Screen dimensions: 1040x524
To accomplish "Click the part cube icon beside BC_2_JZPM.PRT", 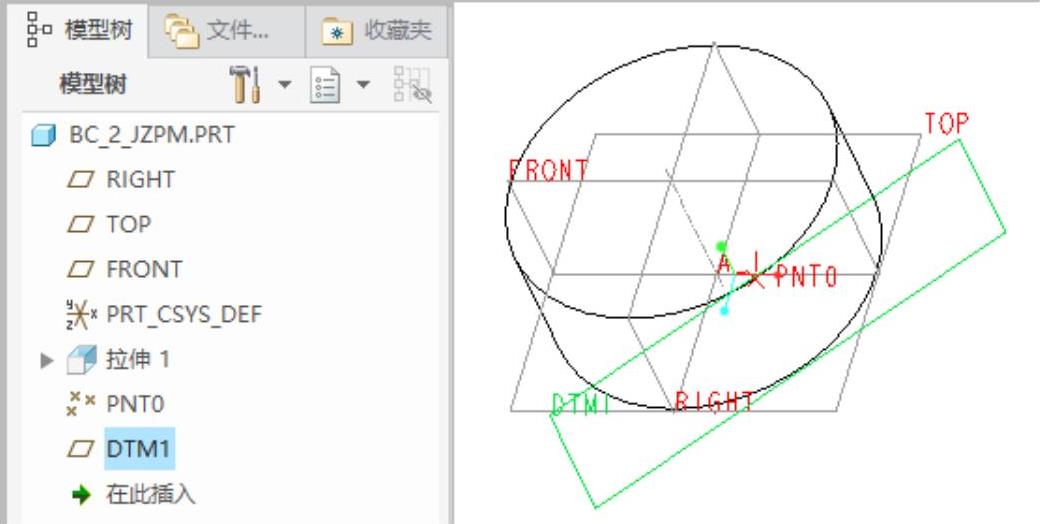I will coord(44,136).
